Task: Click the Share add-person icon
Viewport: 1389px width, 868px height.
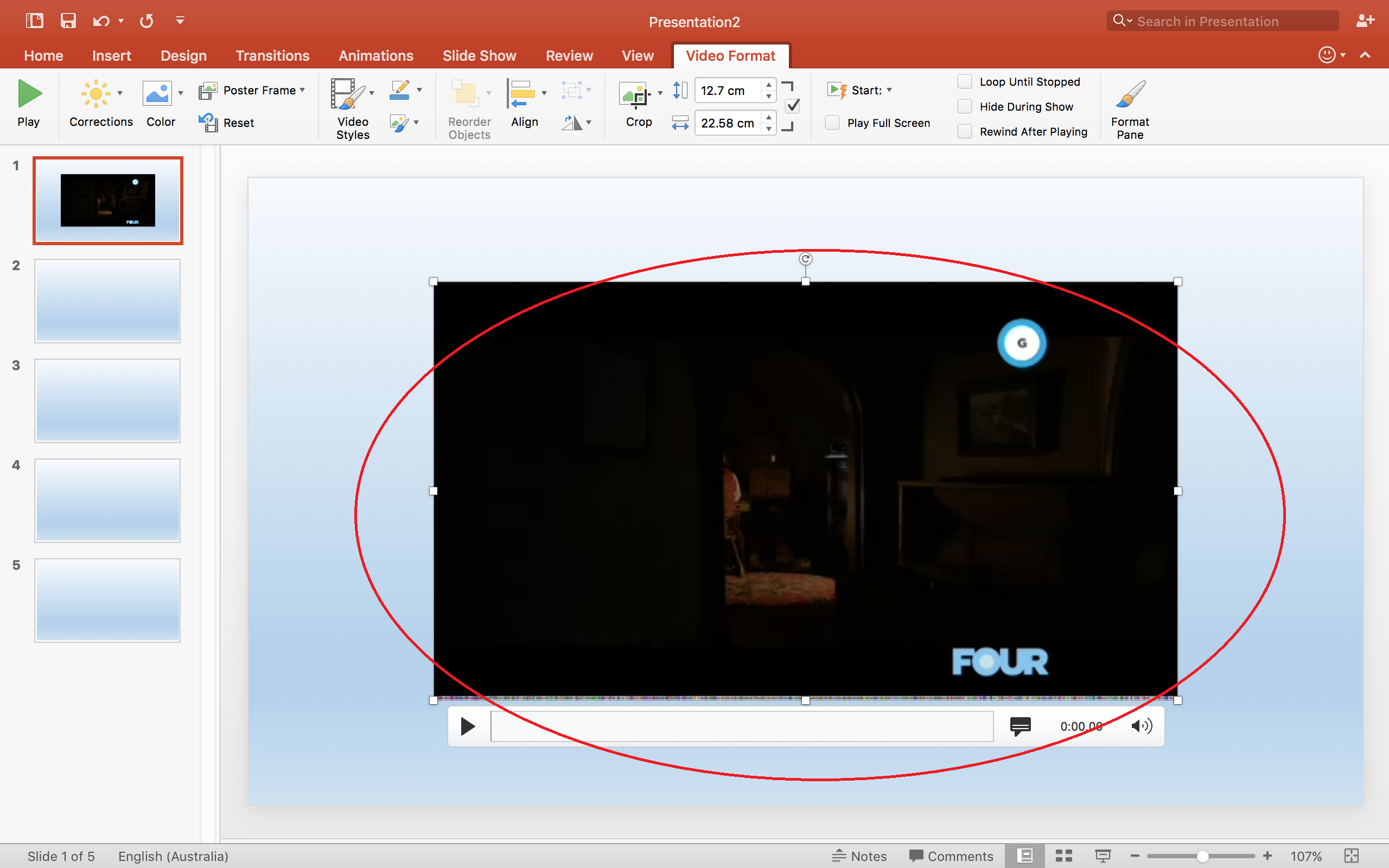Action: pyautogui.click(x=1365, y=21)
